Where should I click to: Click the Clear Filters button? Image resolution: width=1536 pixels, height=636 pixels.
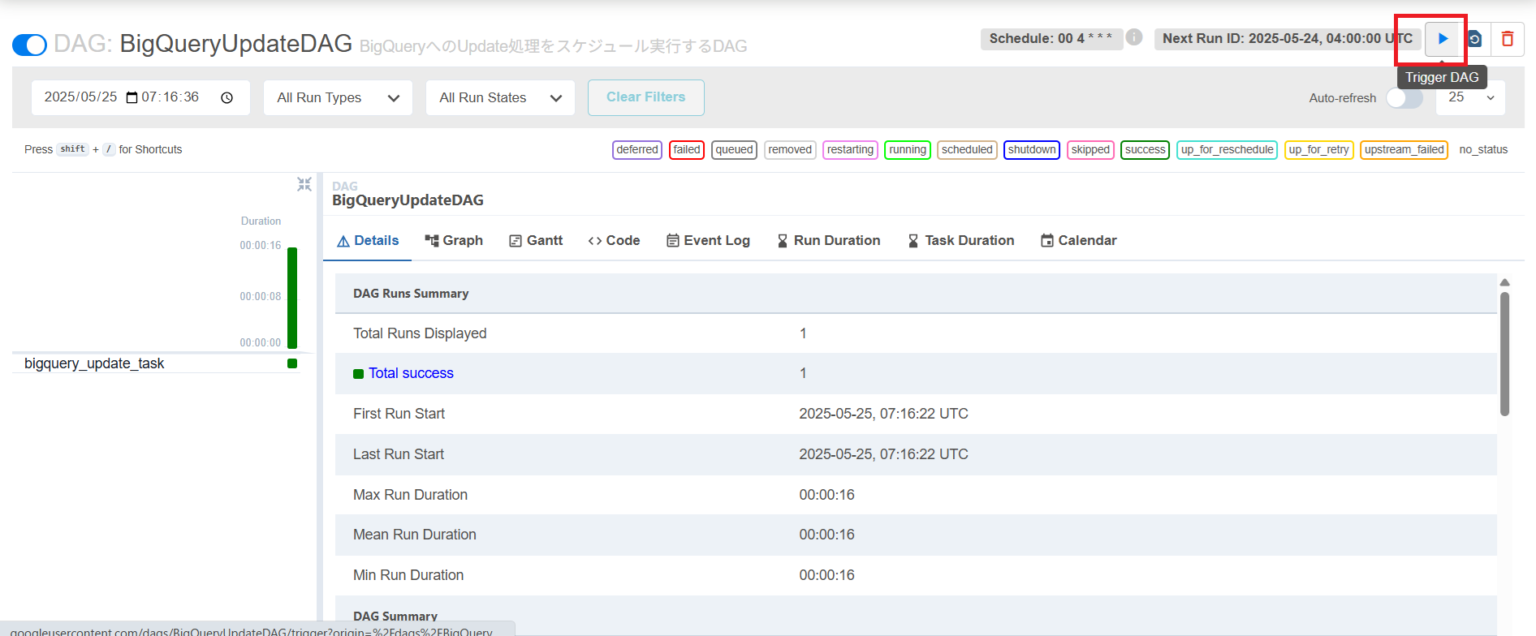coord(645,97)
